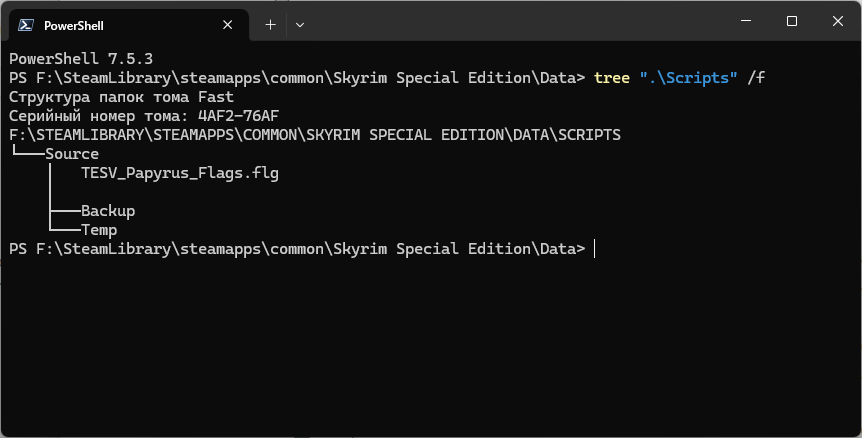Expand the new tab profile dropdown chevron
Viewport: 862px width, 438px height.
300,25
